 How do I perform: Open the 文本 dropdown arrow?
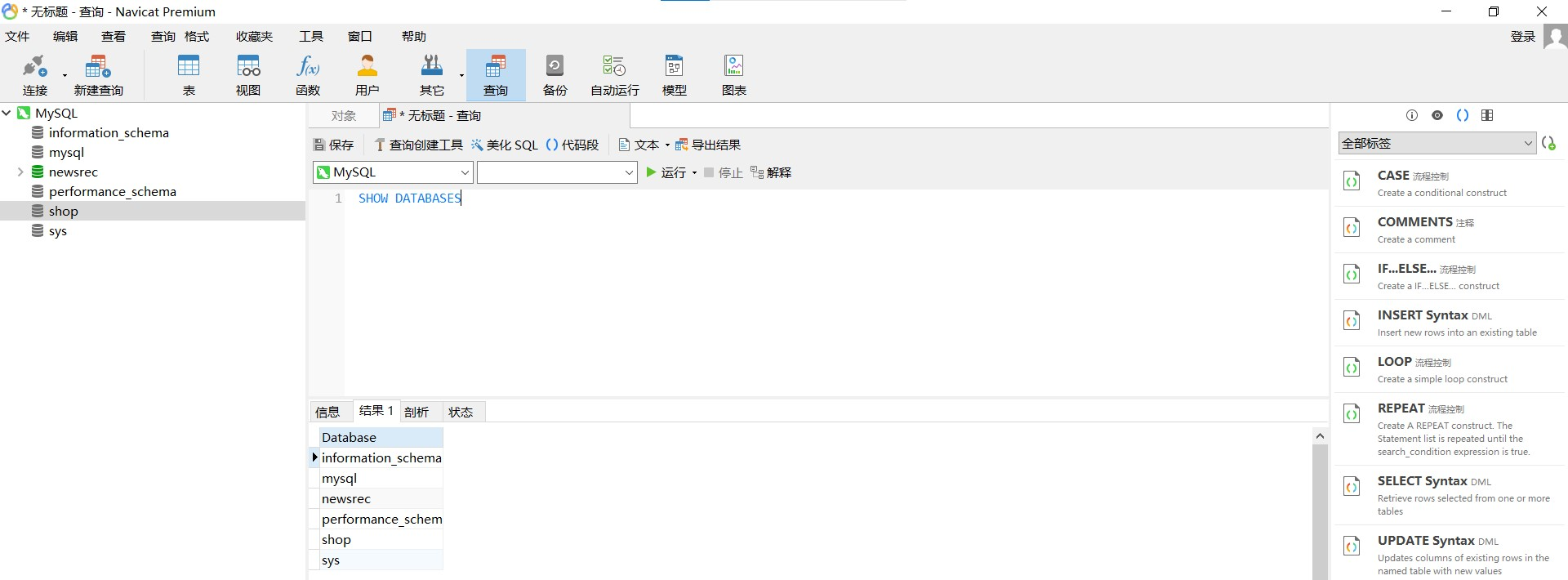pos(667,145)
